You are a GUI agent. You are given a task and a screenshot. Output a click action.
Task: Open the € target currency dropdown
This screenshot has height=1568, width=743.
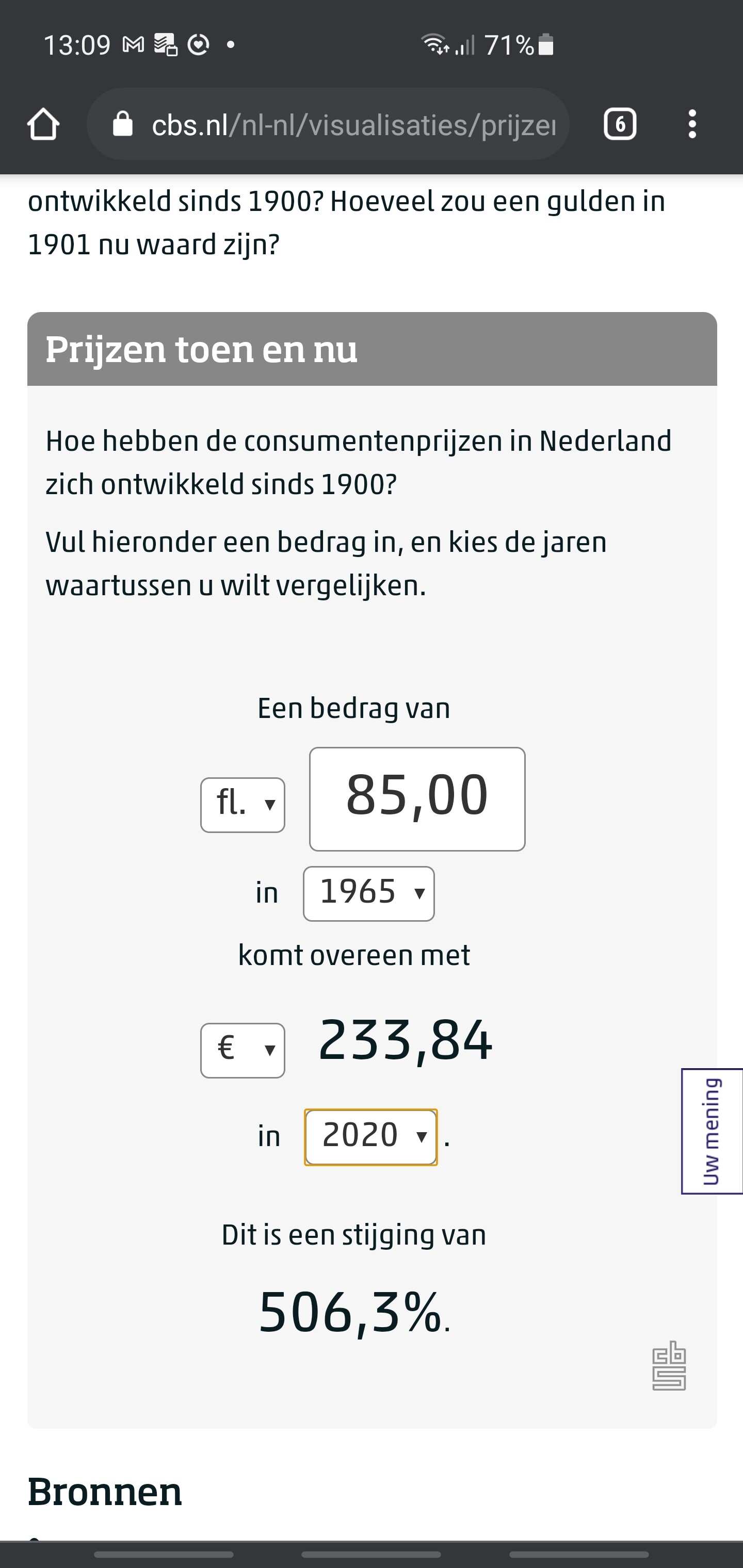coord(243,1050)
